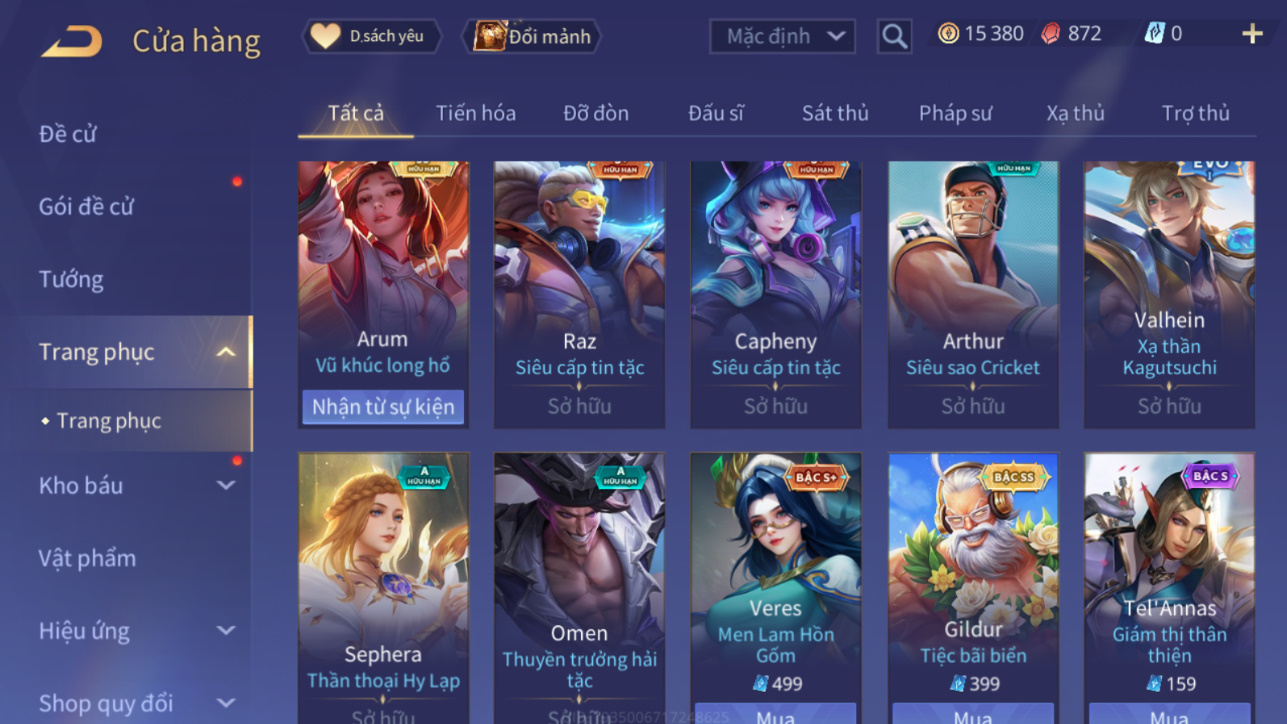The image size is (1287, 724).
Task: Collapse the Trang phục sidebar section
Action: [226, 352]
